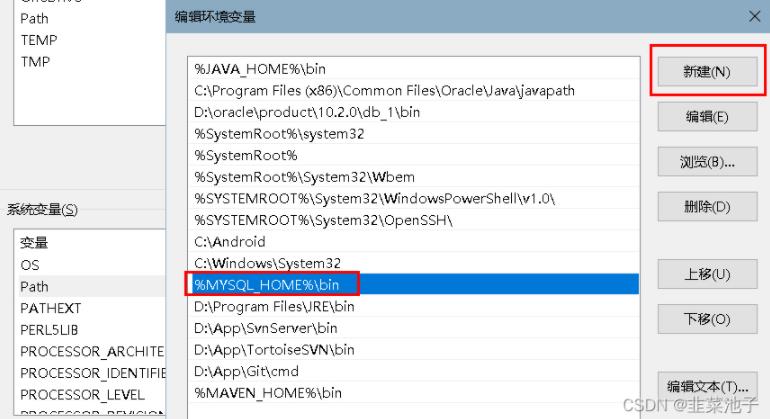Select Path in system variables list

(x=35, y=287)
